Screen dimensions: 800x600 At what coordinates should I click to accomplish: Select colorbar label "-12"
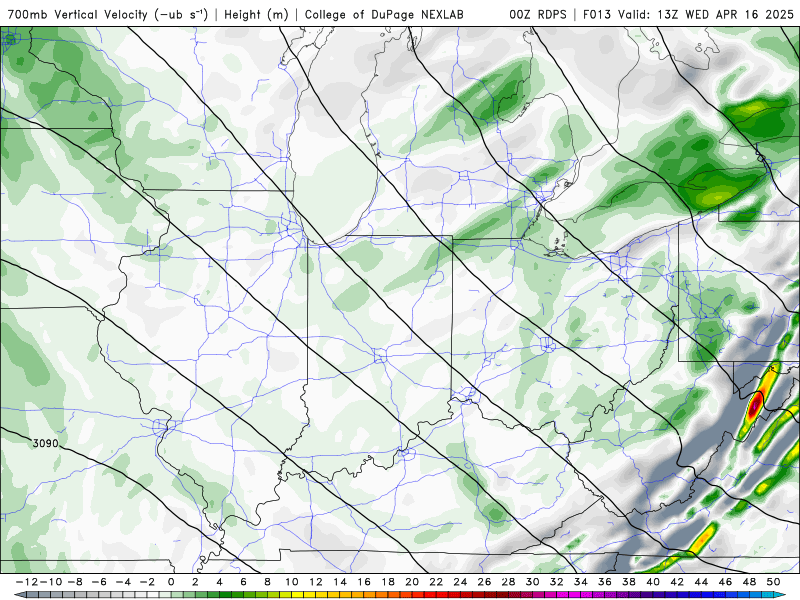coord(27,582)
